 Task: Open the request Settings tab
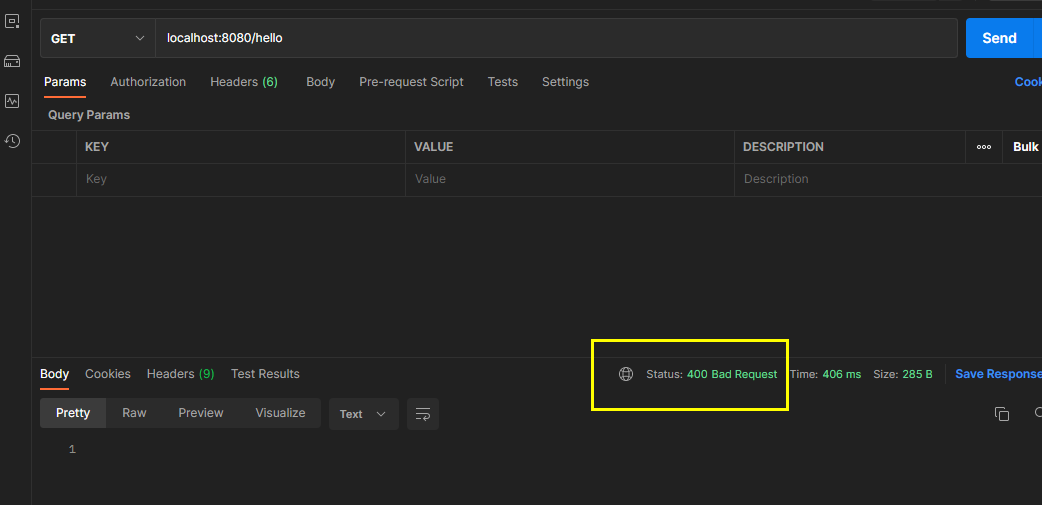(x=566, y=82)
